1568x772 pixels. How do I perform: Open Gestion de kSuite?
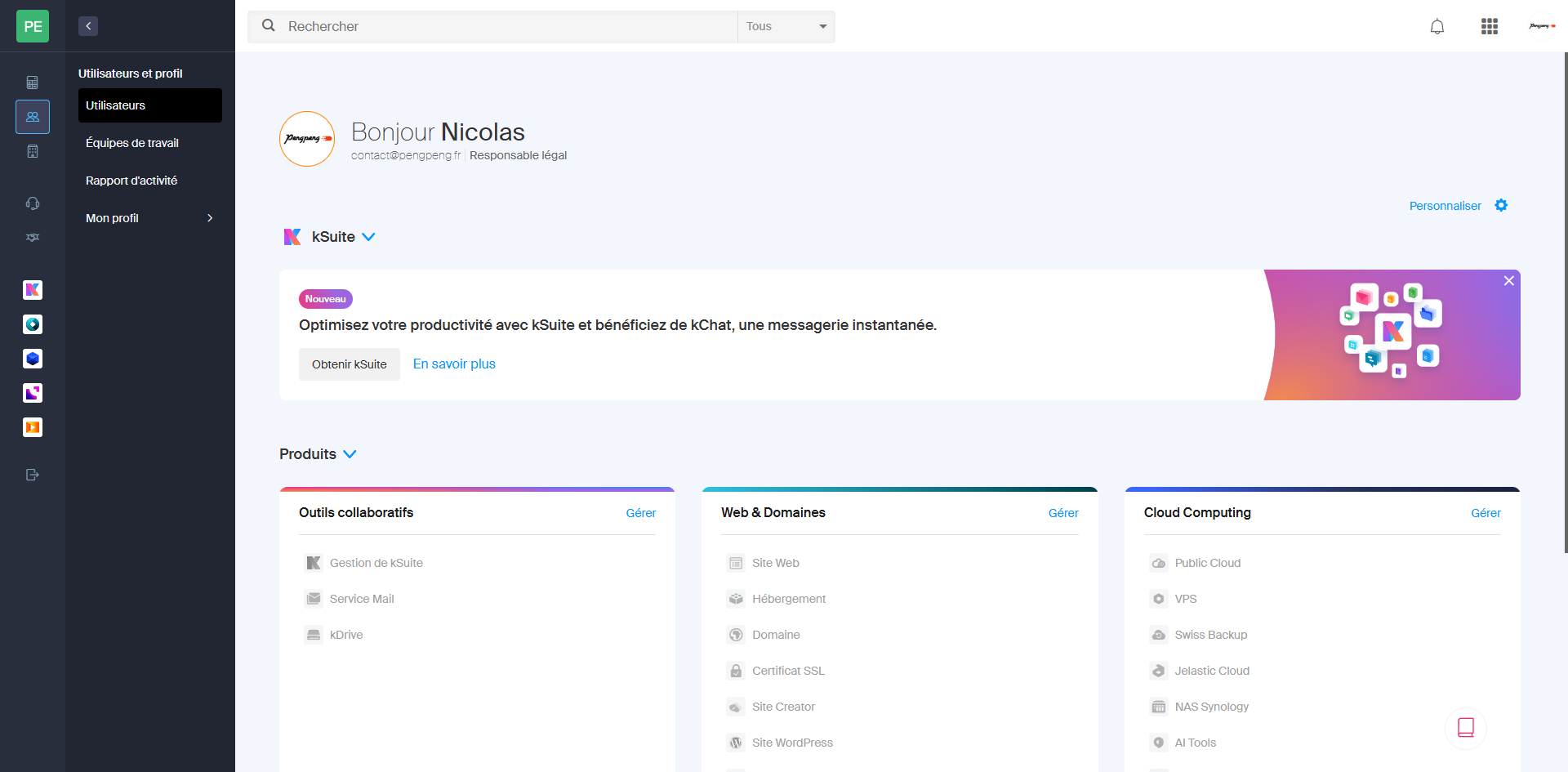click(364, 563)
